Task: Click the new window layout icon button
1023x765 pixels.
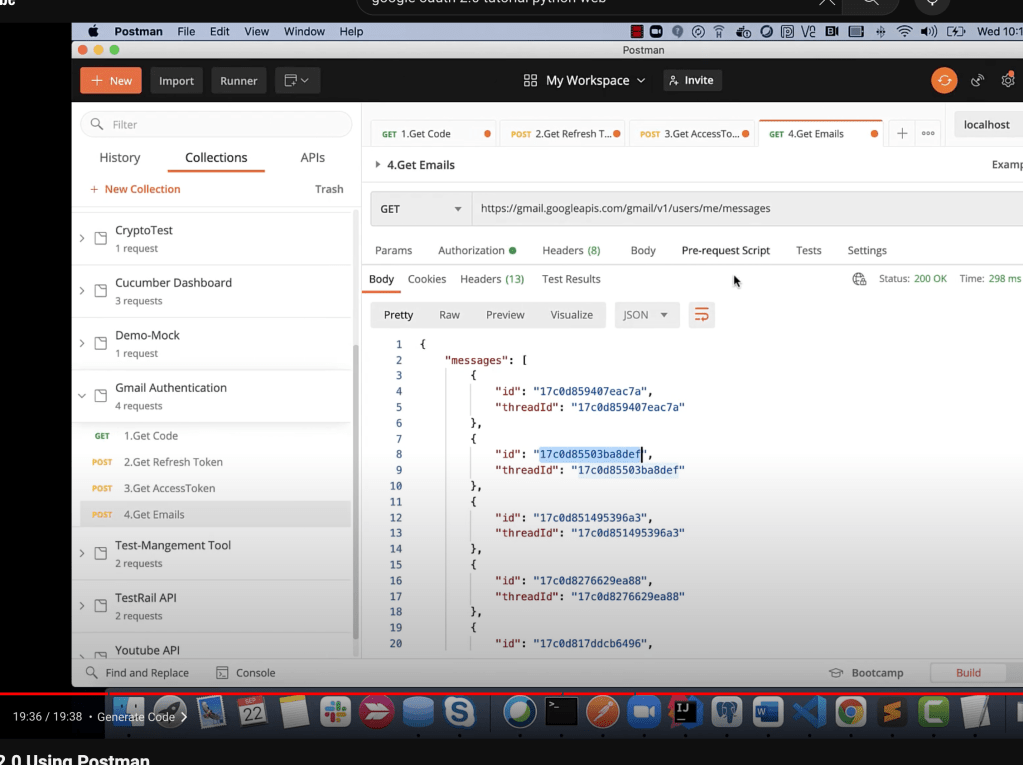Action: pyautogui.click(x=297, y=80)
